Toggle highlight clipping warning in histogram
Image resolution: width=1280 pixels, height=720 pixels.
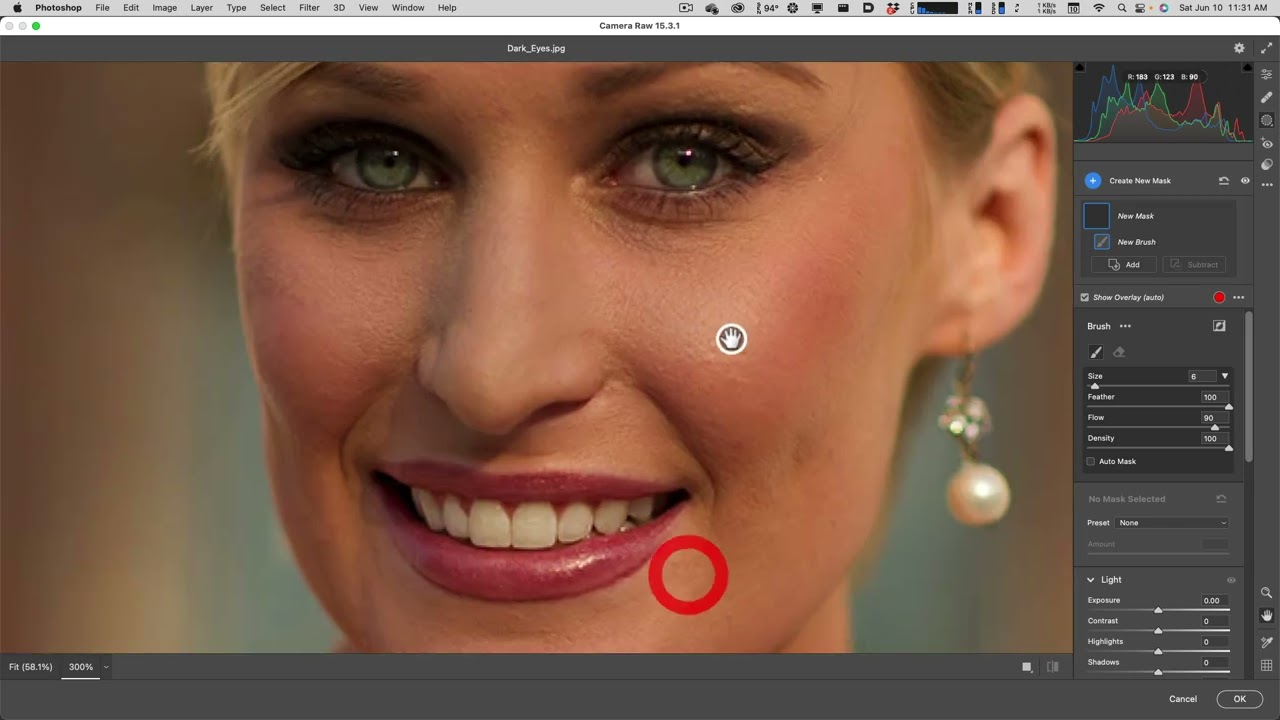click(x=1247, y=67)
